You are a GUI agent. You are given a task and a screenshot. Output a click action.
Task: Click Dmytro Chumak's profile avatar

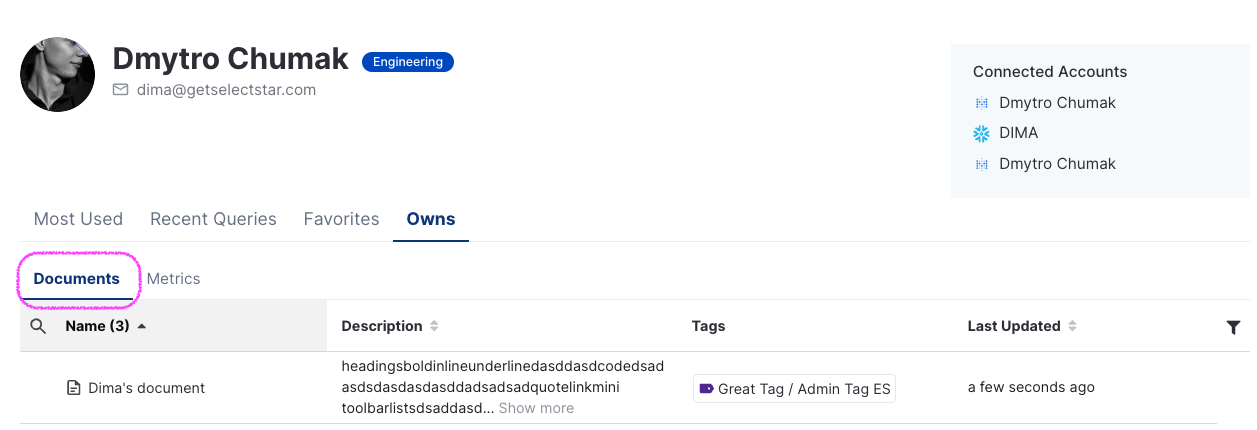point(58,75)
